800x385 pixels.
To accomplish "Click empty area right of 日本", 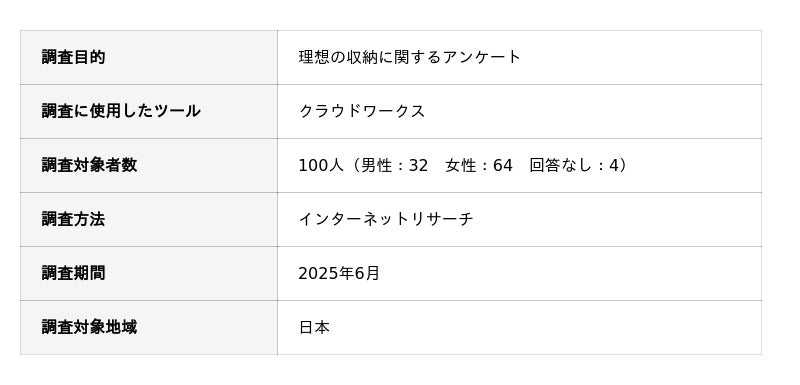I will pyautogui.click(x=546, y=327).
